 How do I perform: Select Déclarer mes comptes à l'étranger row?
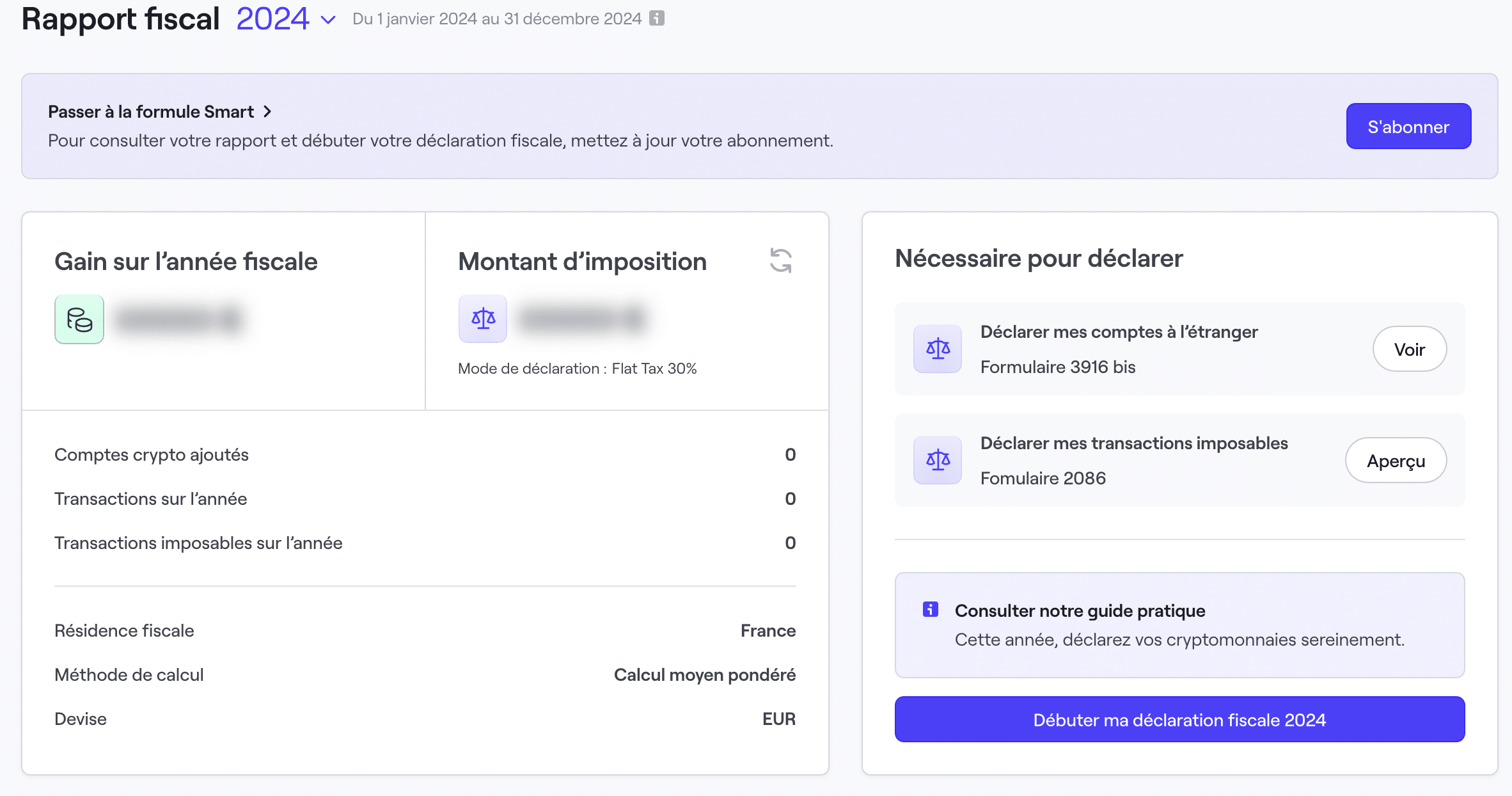click(x=1119, y=332)
